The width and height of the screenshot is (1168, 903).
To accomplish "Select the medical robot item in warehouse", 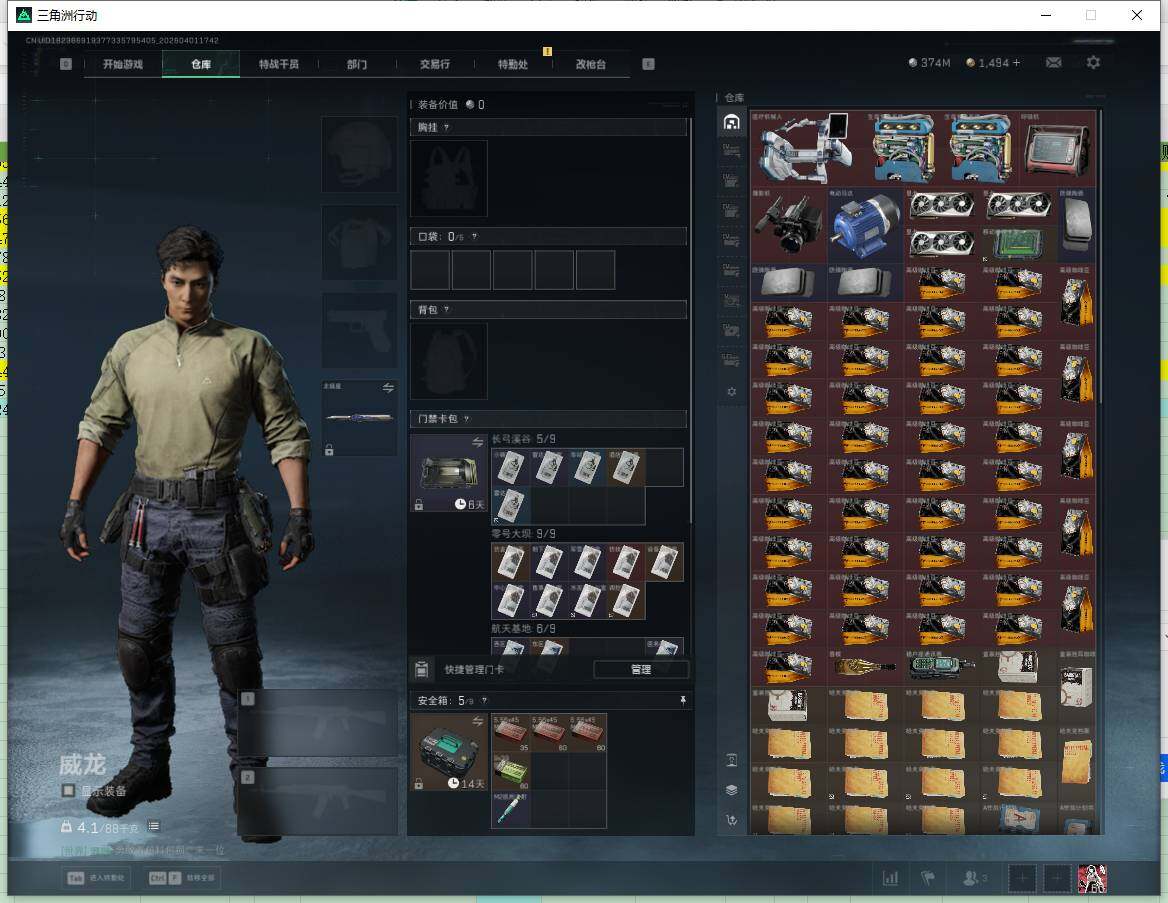I will point(807,148).
